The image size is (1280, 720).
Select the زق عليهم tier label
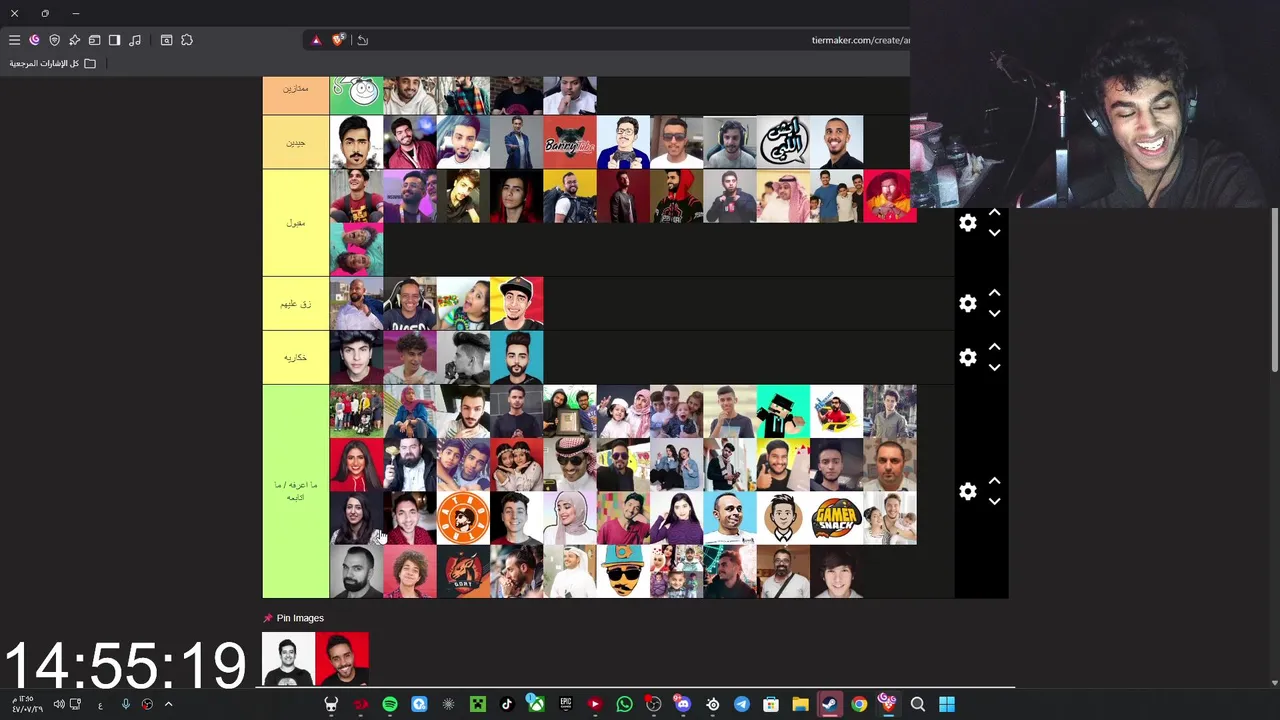295,304
